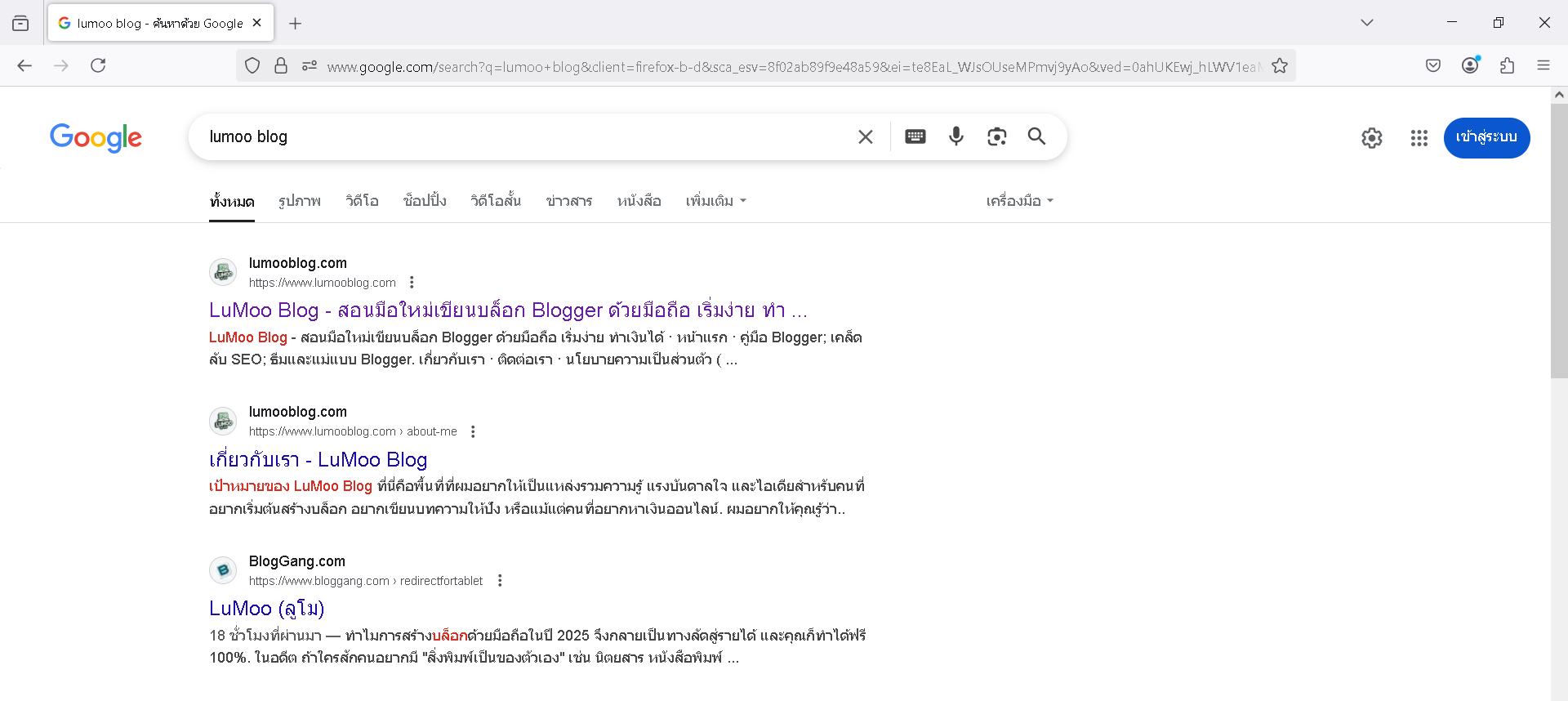Open the LuMoo (ลูโม) result link
1568x701 pixels.
[x=267, y=609]
